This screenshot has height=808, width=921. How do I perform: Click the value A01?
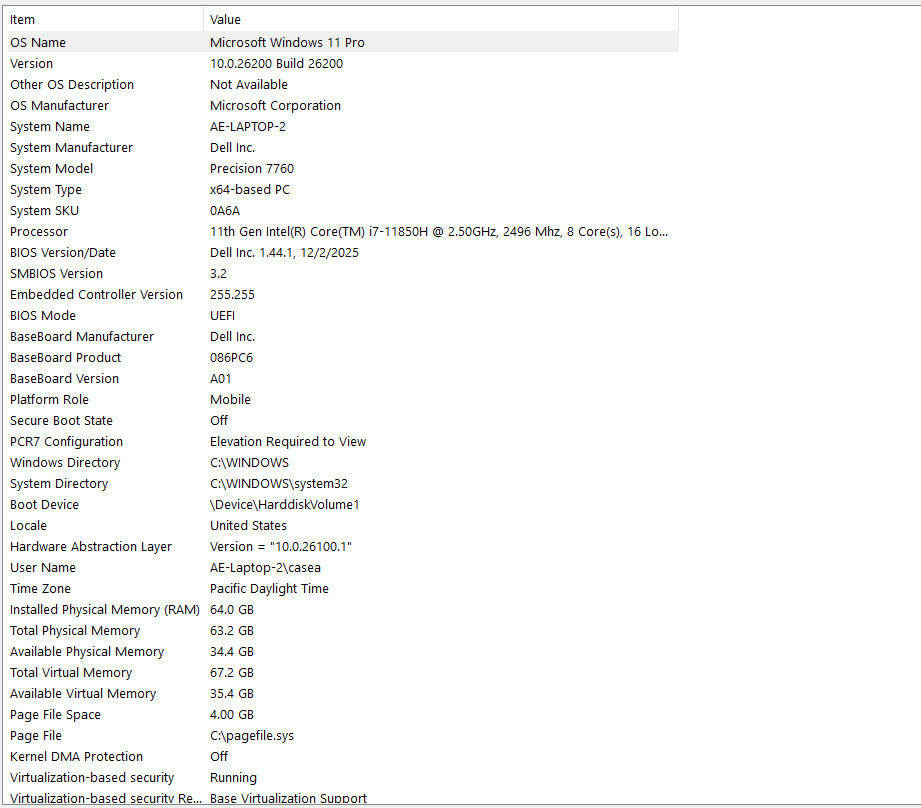click(x=221, y=379)
